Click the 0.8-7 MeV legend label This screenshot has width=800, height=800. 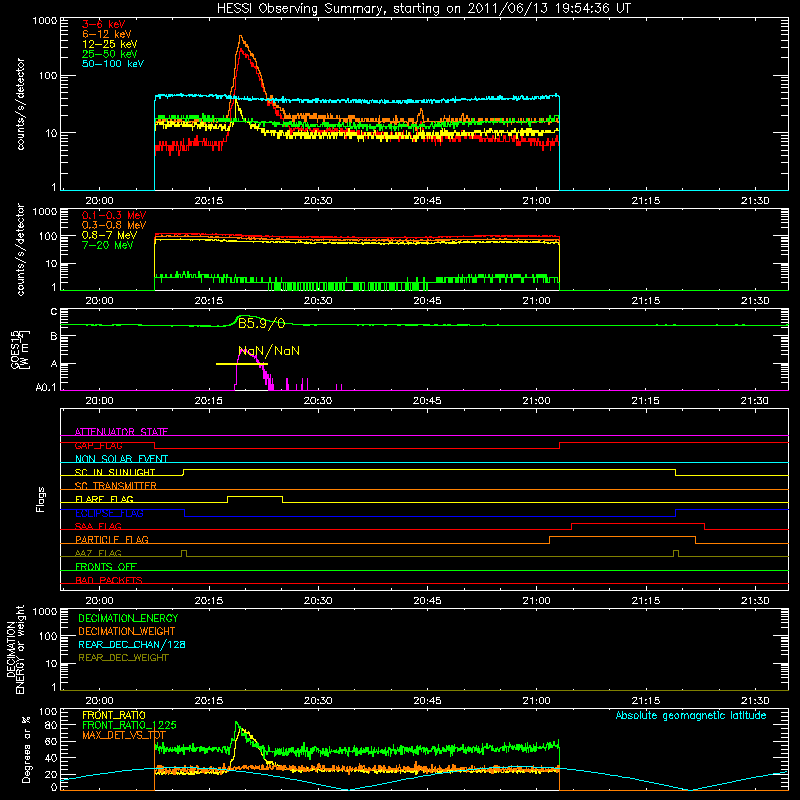tap(109, 235)
